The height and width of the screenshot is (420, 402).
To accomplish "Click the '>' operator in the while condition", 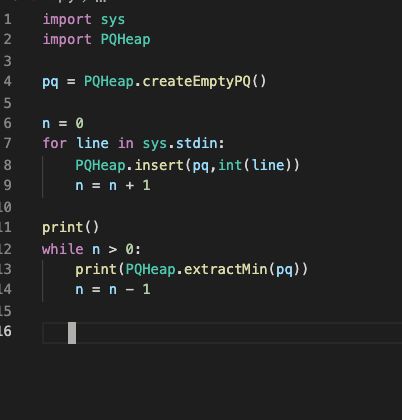I will click(113, 249).
